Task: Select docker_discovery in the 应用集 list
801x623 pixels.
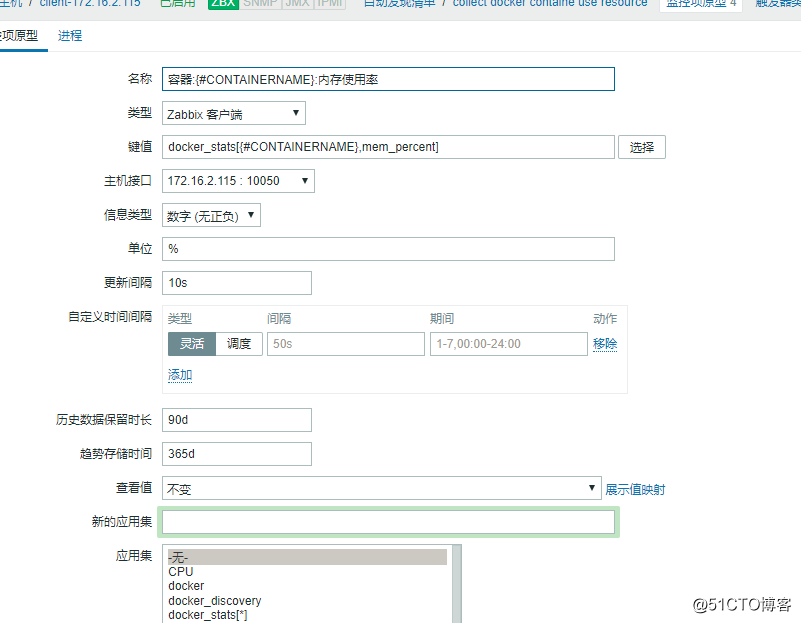Action: [x=307, y=601]
